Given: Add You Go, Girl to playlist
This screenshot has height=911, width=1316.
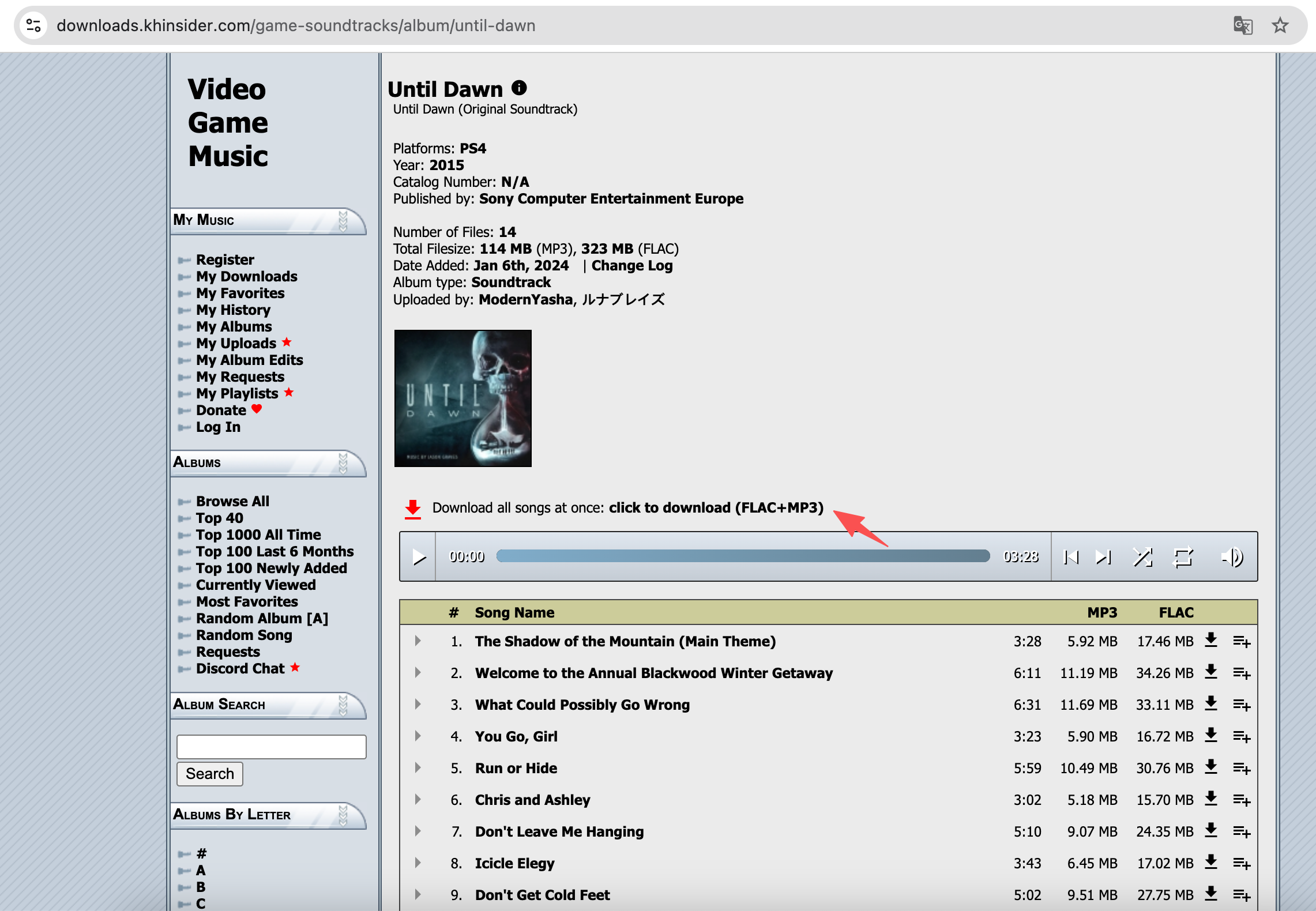Looking at the screenshot, I should click(x=1242, y=736).
